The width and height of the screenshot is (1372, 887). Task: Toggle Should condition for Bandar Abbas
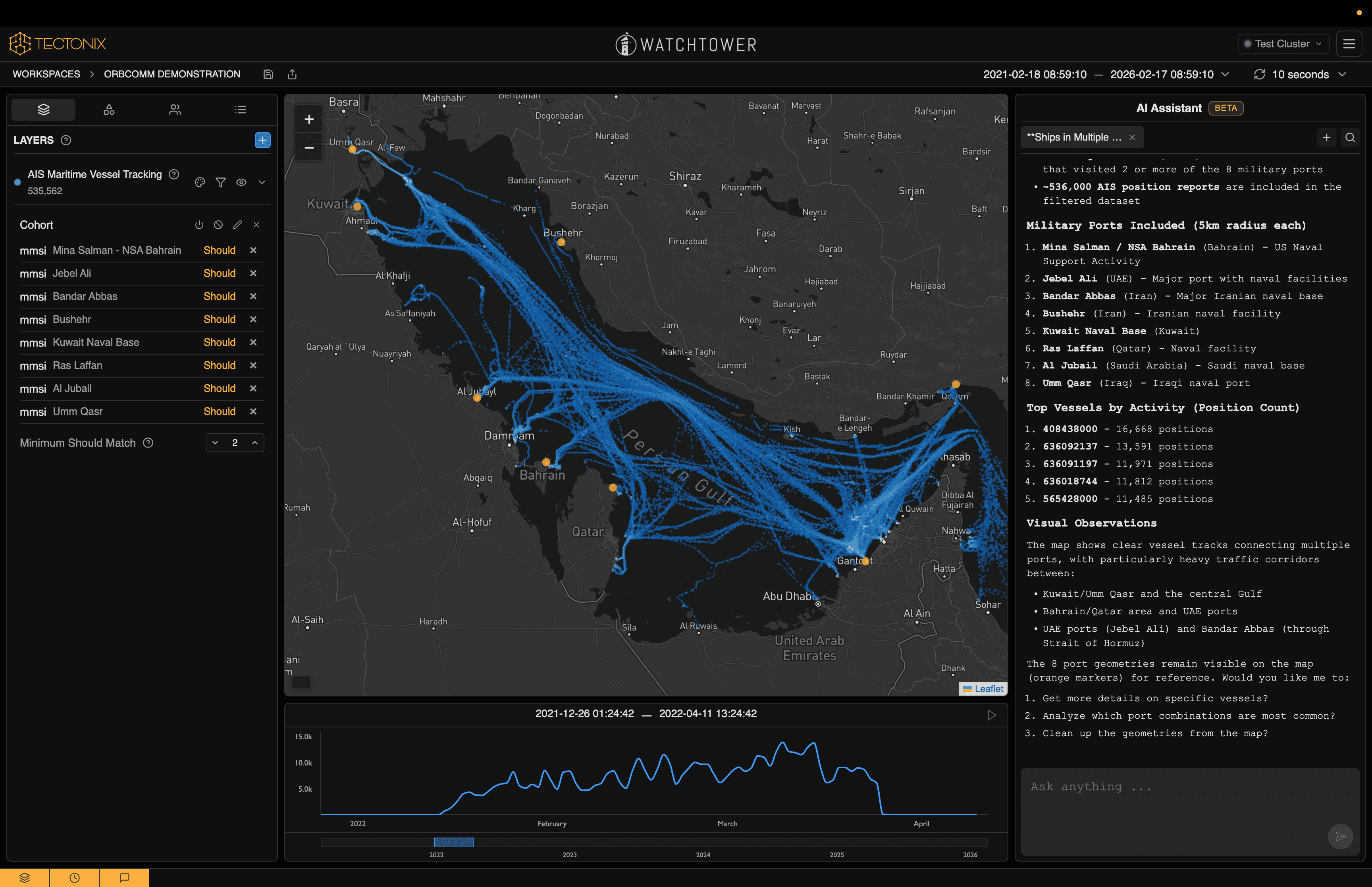pos(220,296)
